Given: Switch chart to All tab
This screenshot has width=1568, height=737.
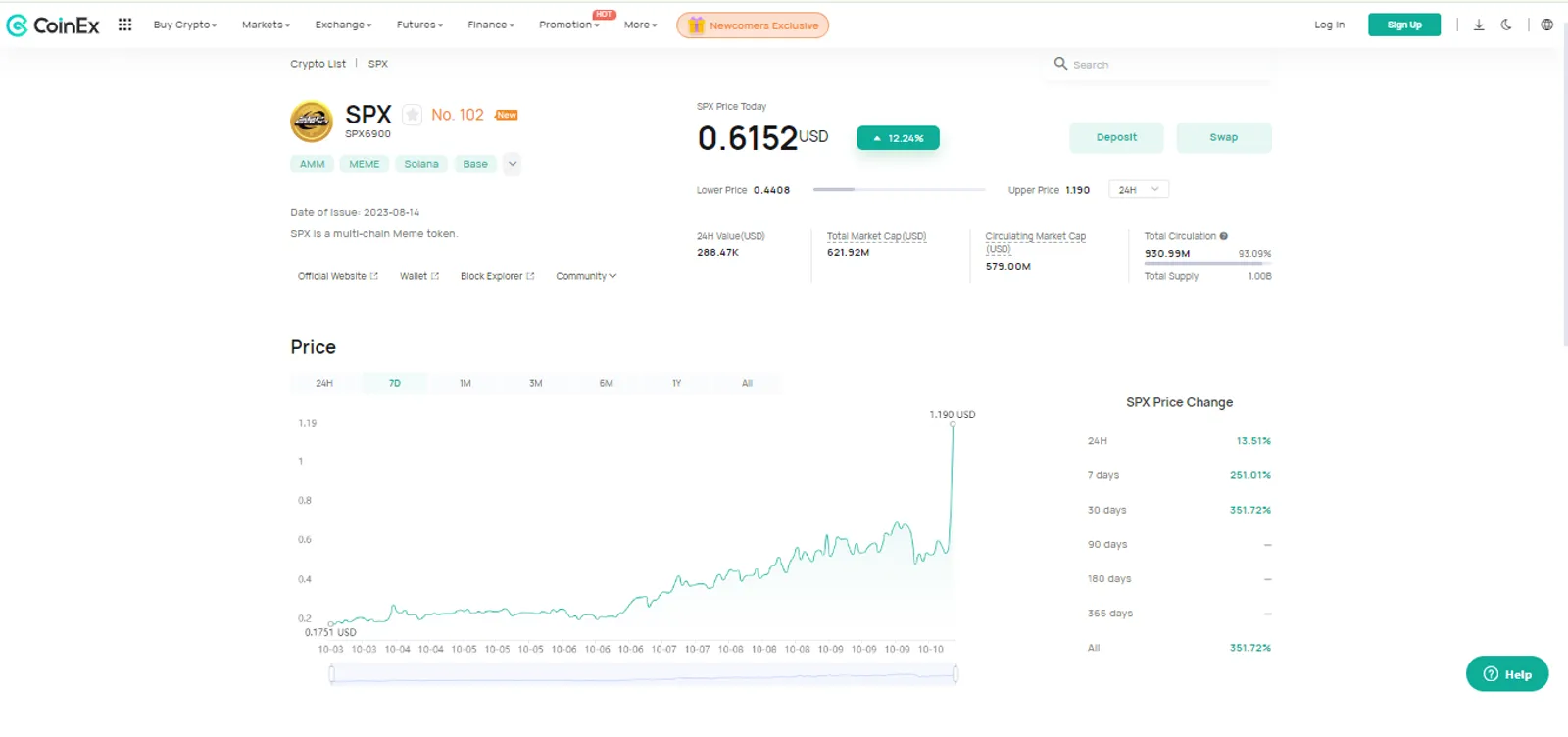Looking at the screenshot, I should [748, 383].
